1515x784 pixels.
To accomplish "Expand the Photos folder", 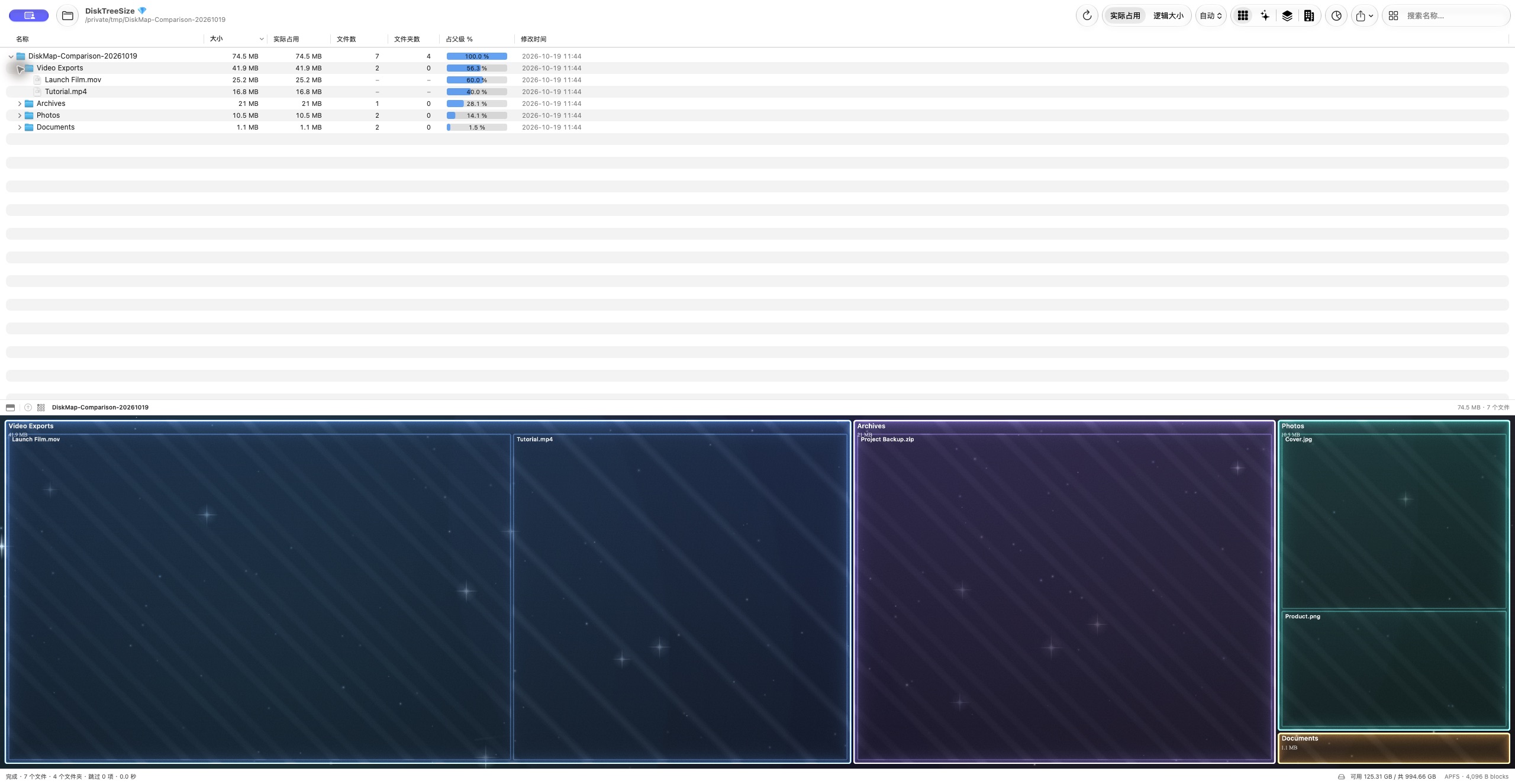I will (20, 115).
